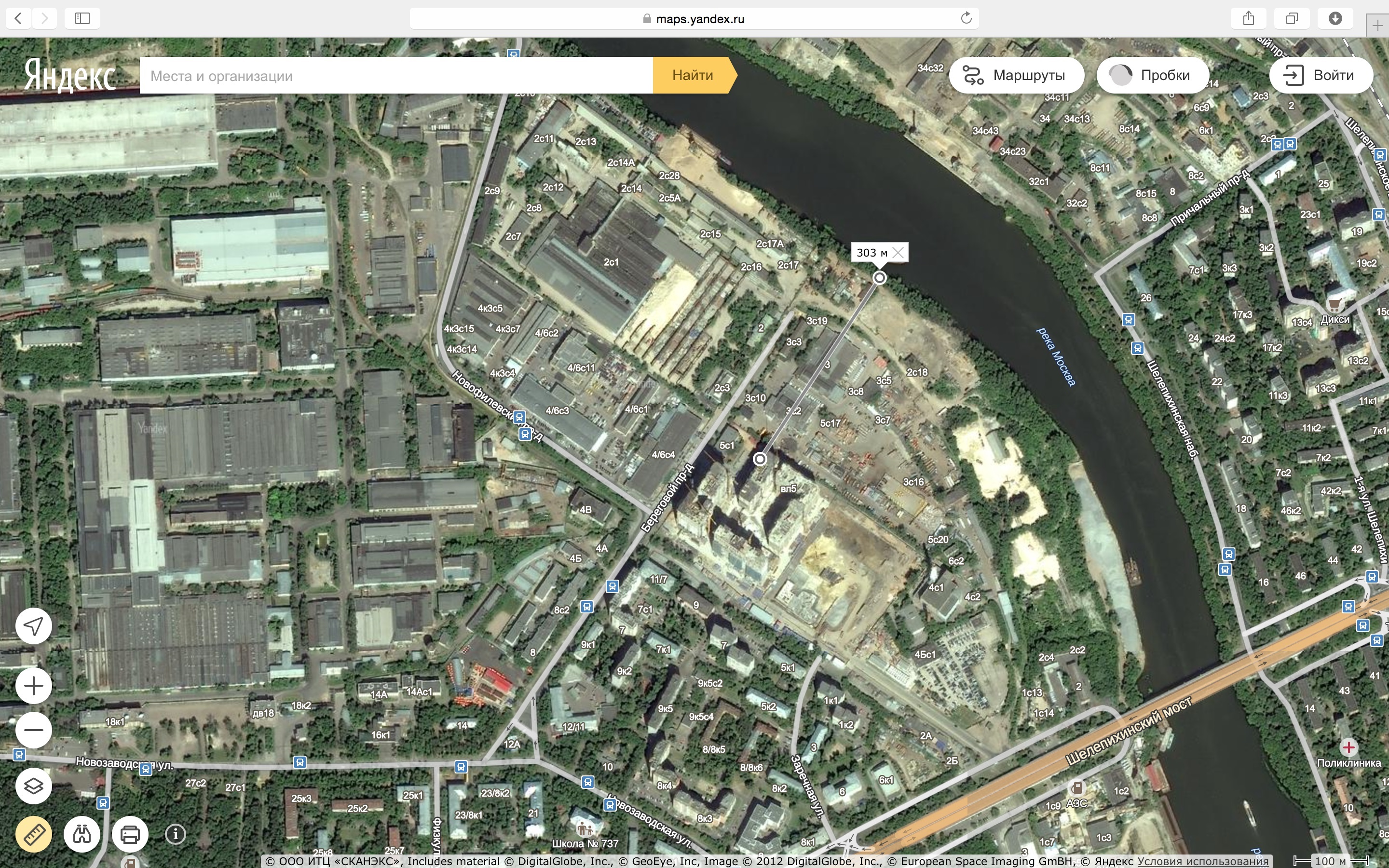The width and height of the screenshot is (1389, 868).
Task: Zoom in with the plus button
Action: pyautogui.click(x=34, y=685)
